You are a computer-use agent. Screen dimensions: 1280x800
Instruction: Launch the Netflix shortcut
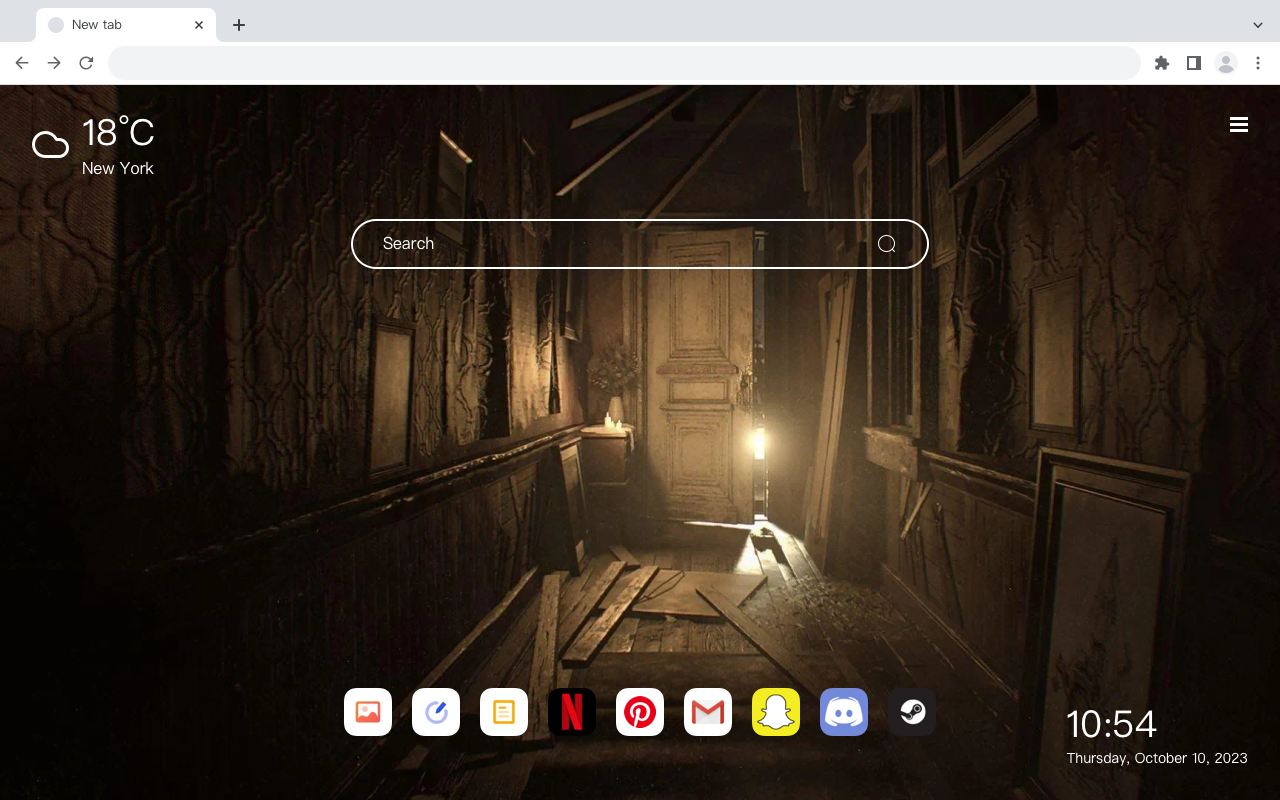tap(572, 712)
